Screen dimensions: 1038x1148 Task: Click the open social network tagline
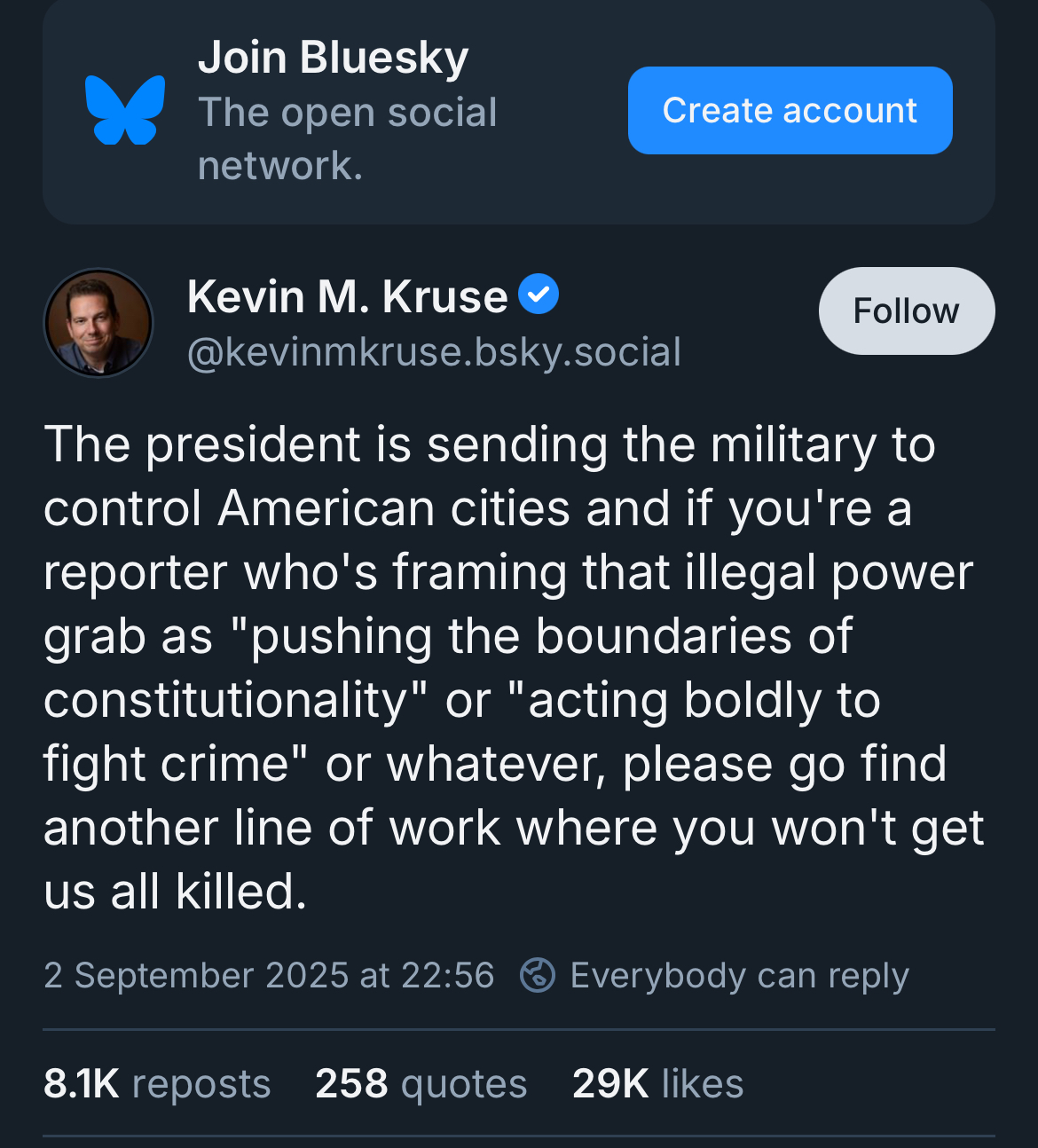click(x=347, y=138)
